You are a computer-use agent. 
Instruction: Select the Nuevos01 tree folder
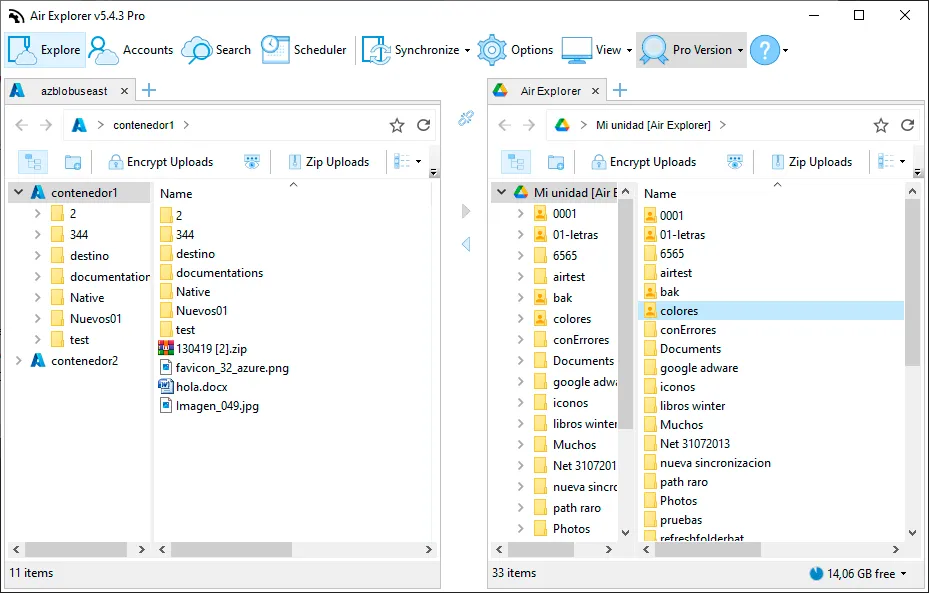[x=95, y=319]
